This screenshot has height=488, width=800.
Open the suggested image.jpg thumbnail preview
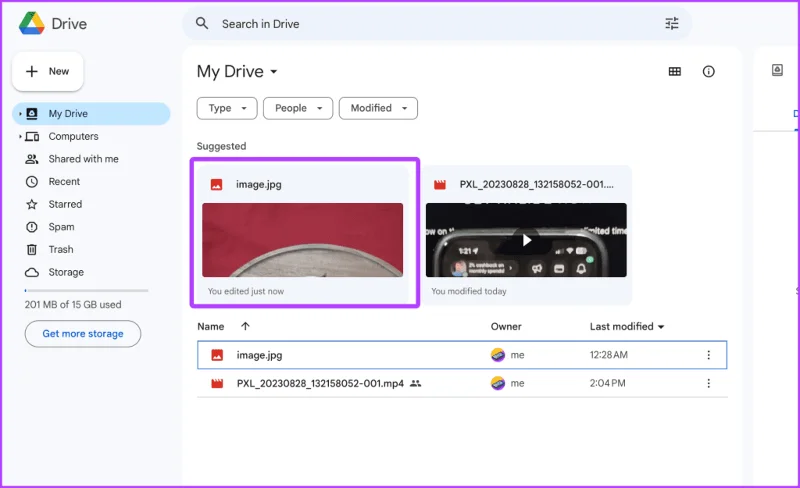(303, 240)
